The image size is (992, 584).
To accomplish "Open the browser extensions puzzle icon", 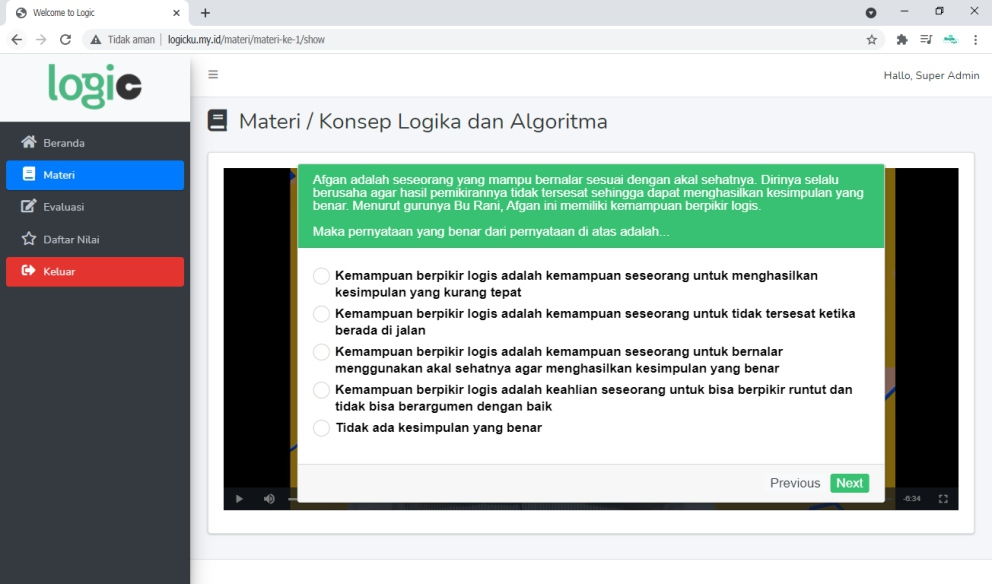I will [x=902, y=40].
